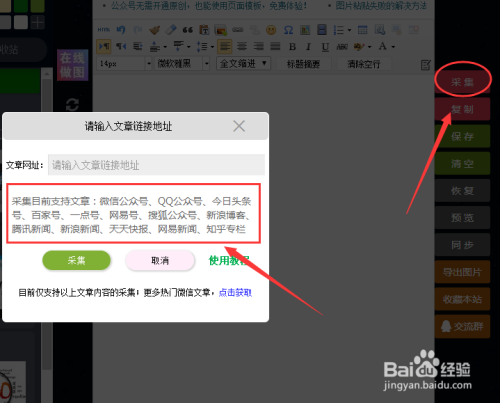Click the insert table grid icon
Screen dimensions: 500x403
click(362, 30)
